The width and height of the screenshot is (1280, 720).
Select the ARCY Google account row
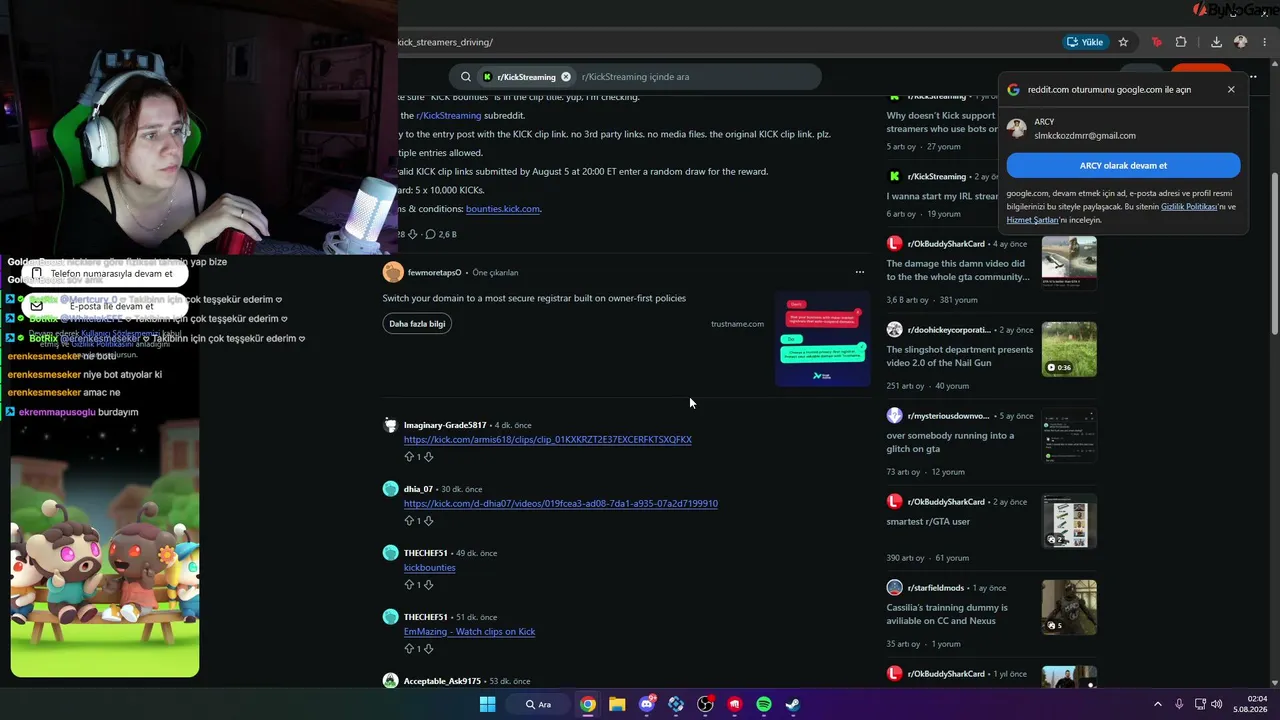(1123, 129)
